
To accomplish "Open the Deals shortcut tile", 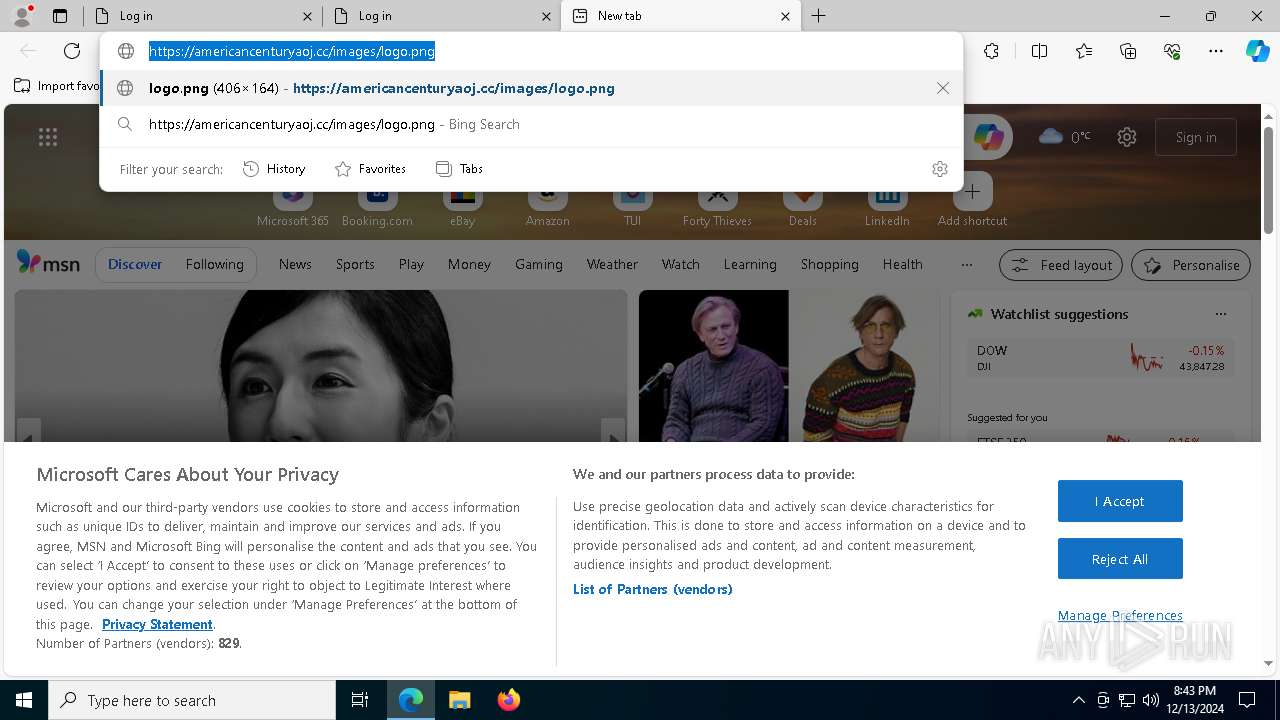I will point(802,200).
